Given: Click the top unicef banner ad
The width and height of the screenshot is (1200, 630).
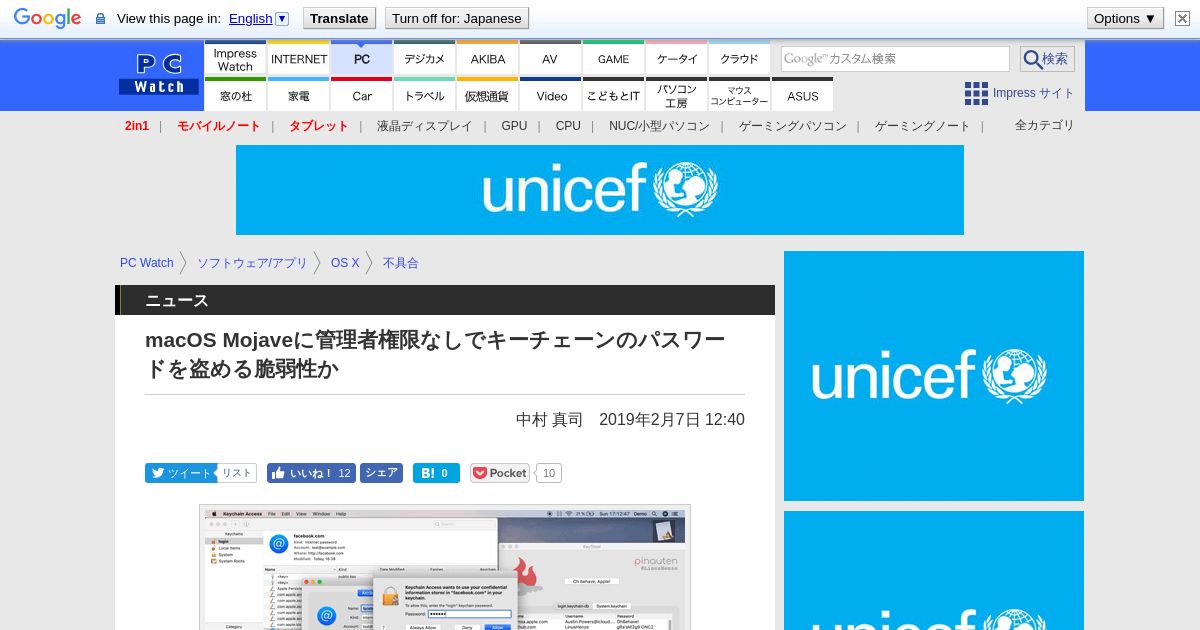Looking at the screenshot, I should pos(600,190).
